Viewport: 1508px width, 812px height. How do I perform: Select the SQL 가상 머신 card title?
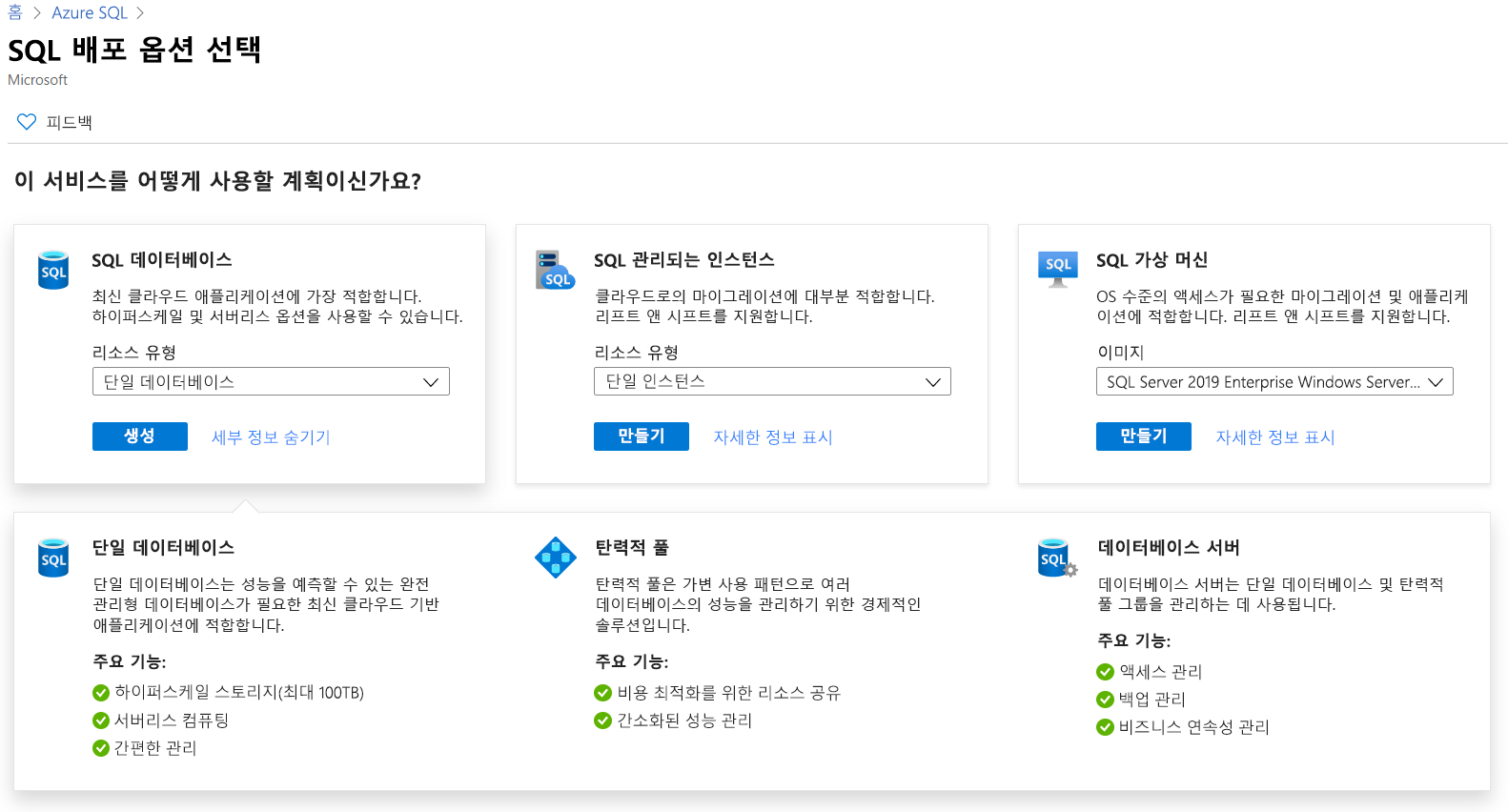(x=1152, y=260)
